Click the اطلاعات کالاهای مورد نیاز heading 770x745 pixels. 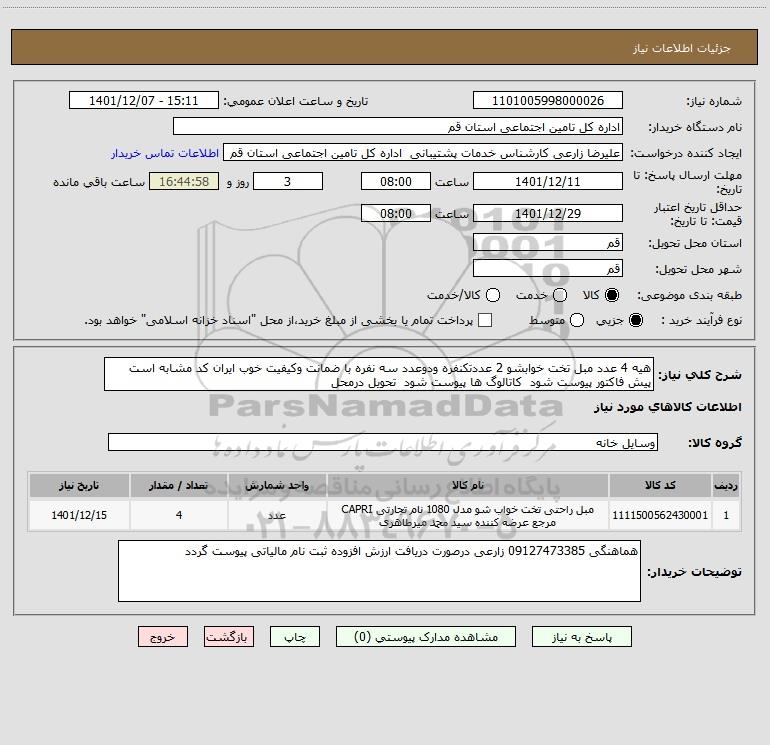point(667,407)
